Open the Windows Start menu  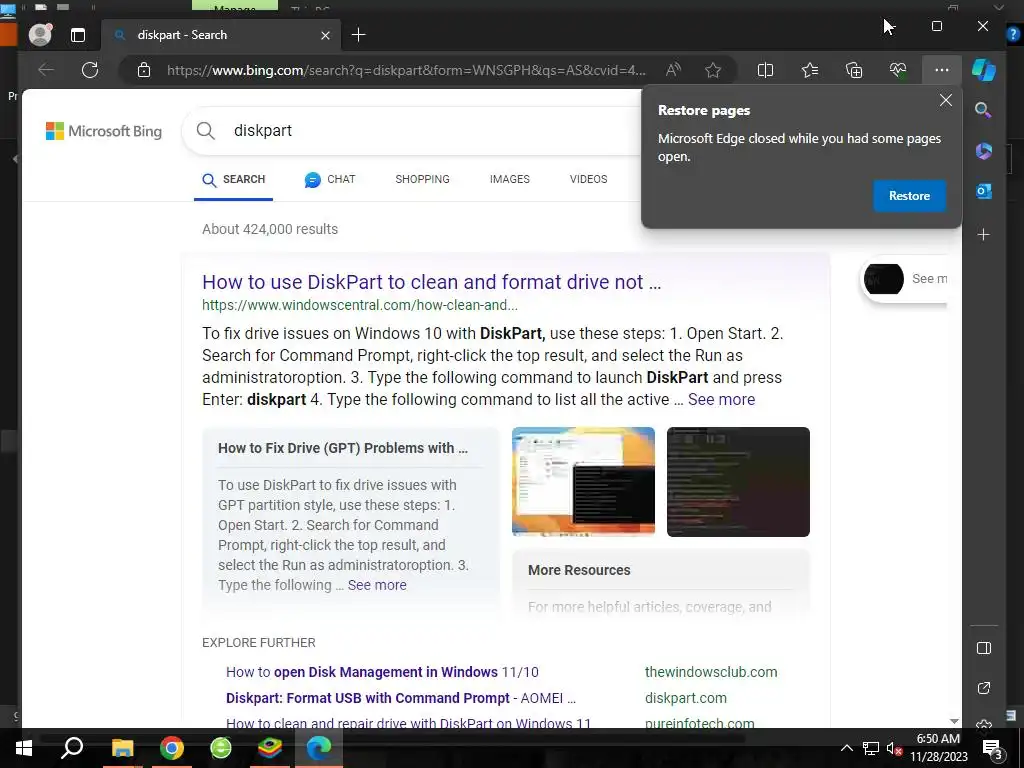[x=24, y=748]
